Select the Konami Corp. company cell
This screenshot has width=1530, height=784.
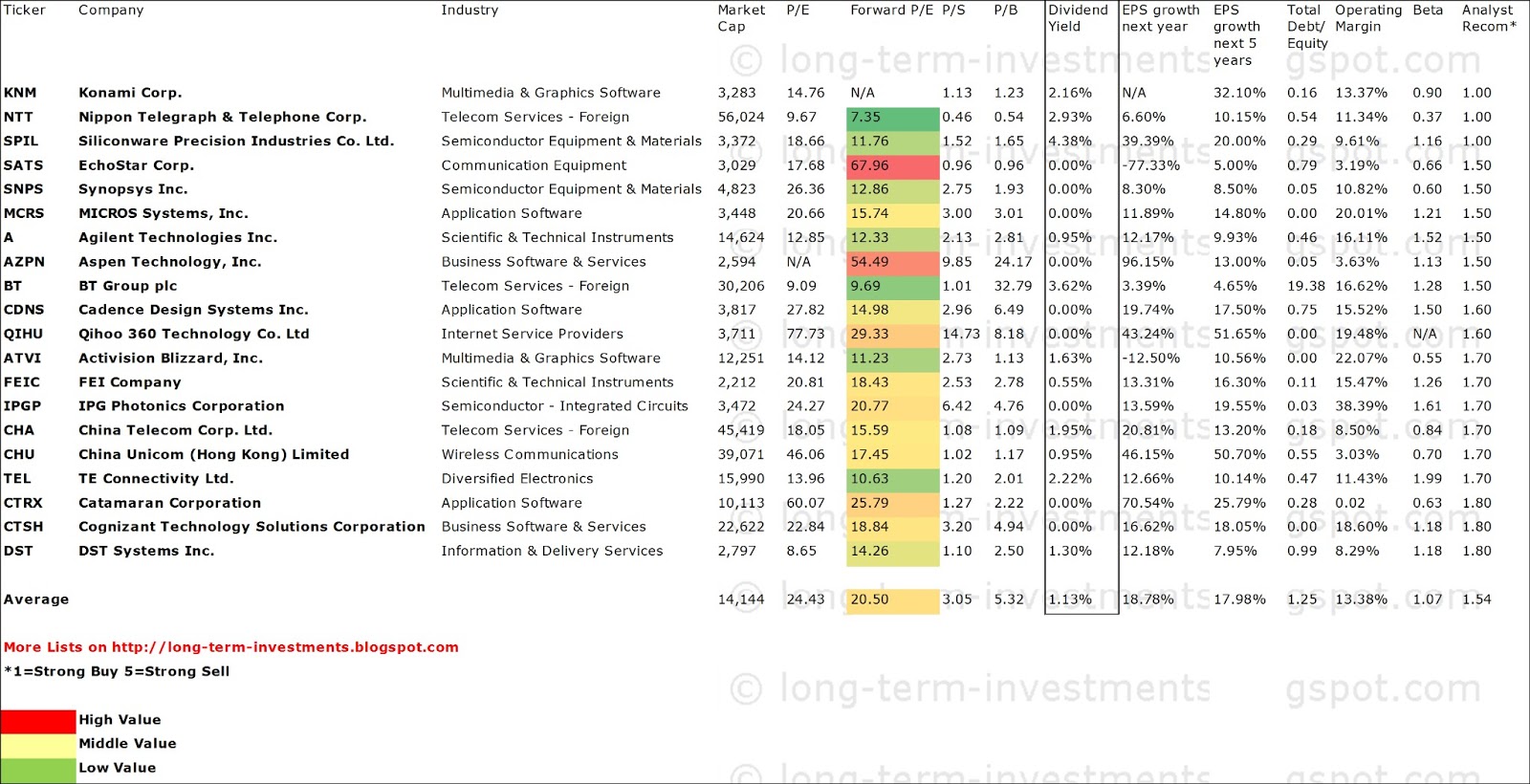pos(130,93)
